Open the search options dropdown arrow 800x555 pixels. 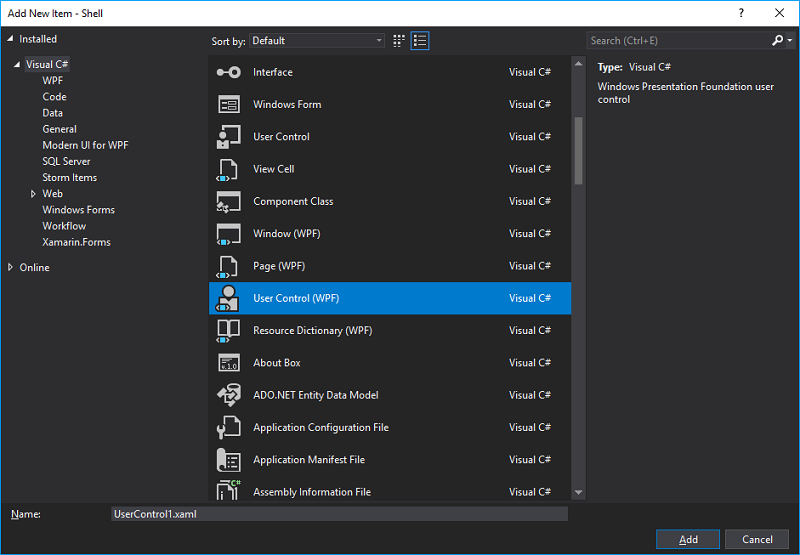click(x=790, y=41)
